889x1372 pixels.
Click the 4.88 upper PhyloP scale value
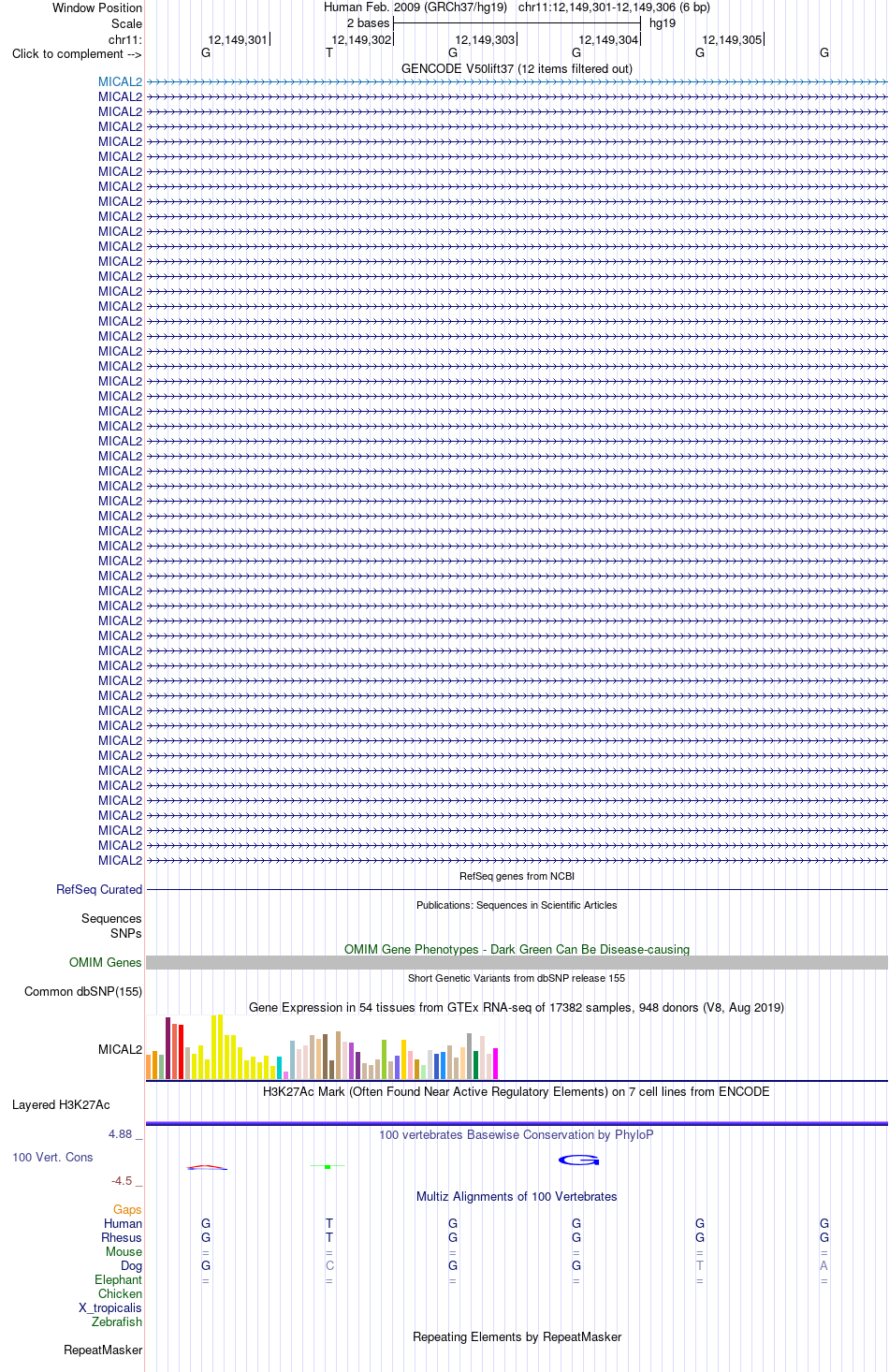[x=120, y=1133]
